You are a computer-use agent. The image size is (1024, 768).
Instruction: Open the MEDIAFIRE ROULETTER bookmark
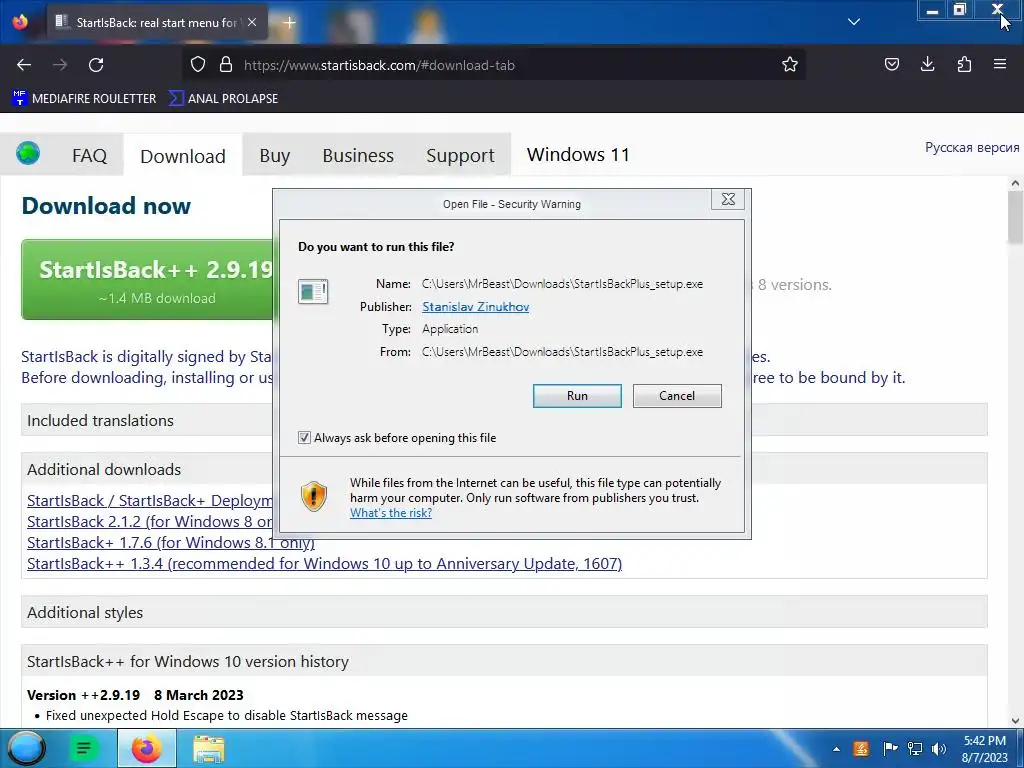coord(84,99)
